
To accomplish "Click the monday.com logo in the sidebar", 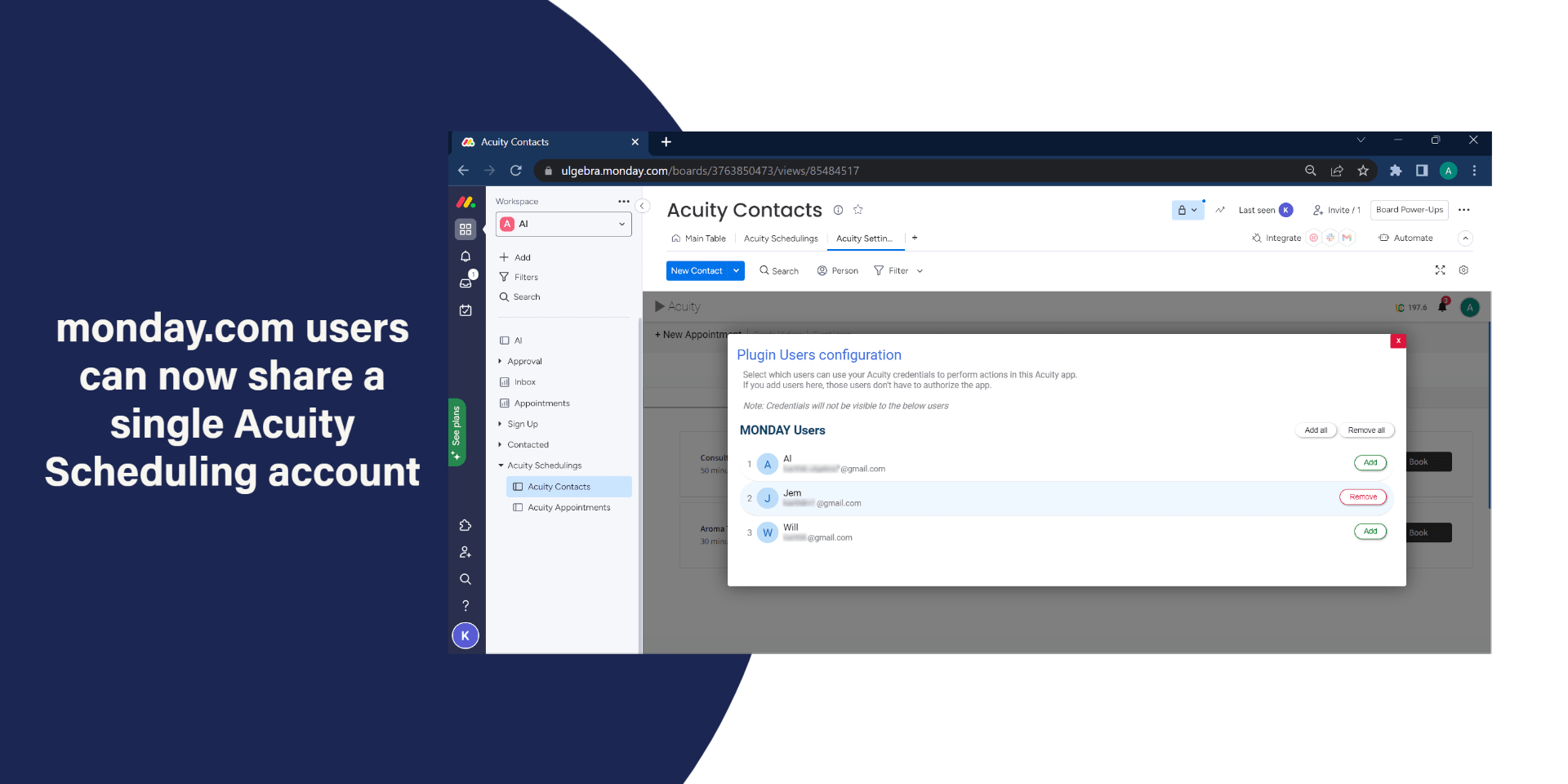I will click(465, 202).
